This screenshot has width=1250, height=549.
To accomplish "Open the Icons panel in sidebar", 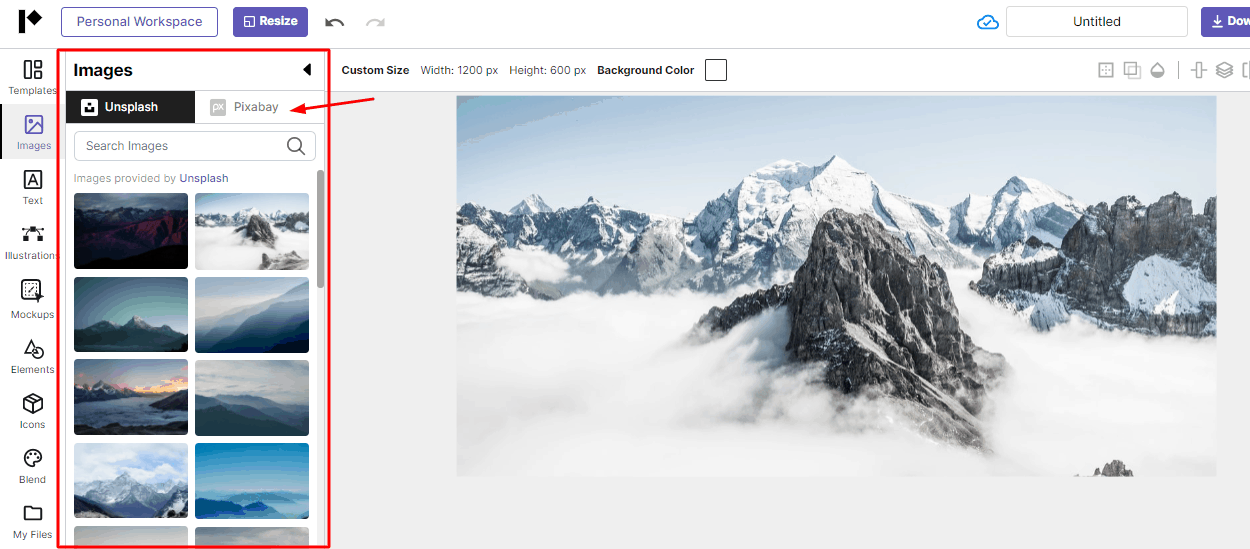I will coord(32,410).
